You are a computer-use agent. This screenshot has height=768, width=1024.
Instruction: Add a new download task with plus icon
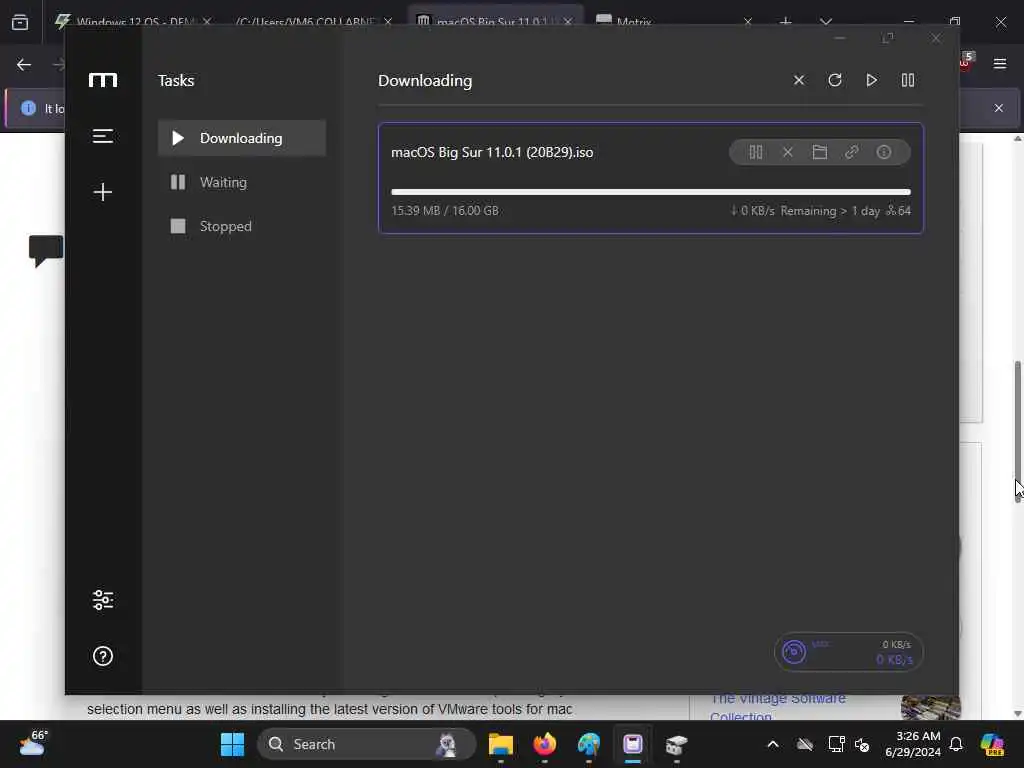coord(103,192)
